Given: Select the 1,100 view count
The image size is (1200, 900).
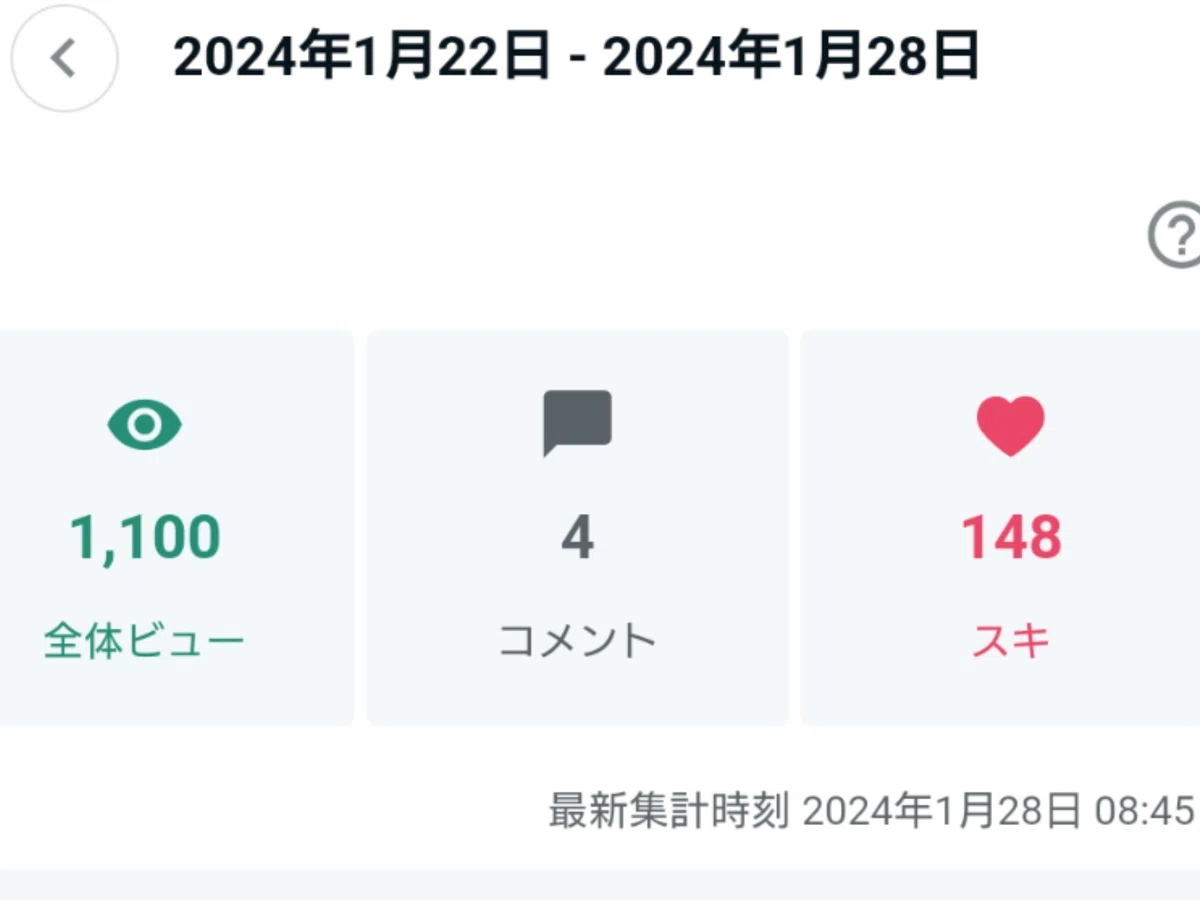Looking at the screenshot, I should tap(145, 538).
